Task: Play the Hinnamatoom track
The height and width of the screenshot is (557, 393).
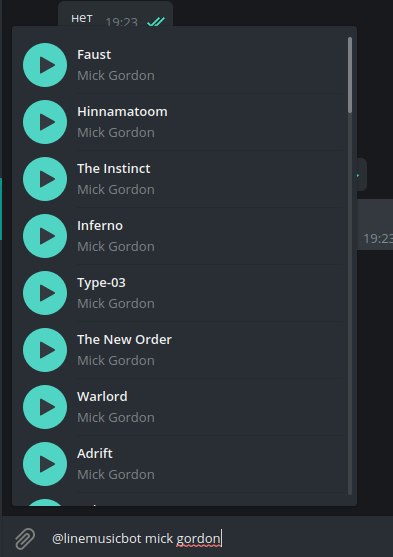Action: pyautogui.click(x=45, y=122)
